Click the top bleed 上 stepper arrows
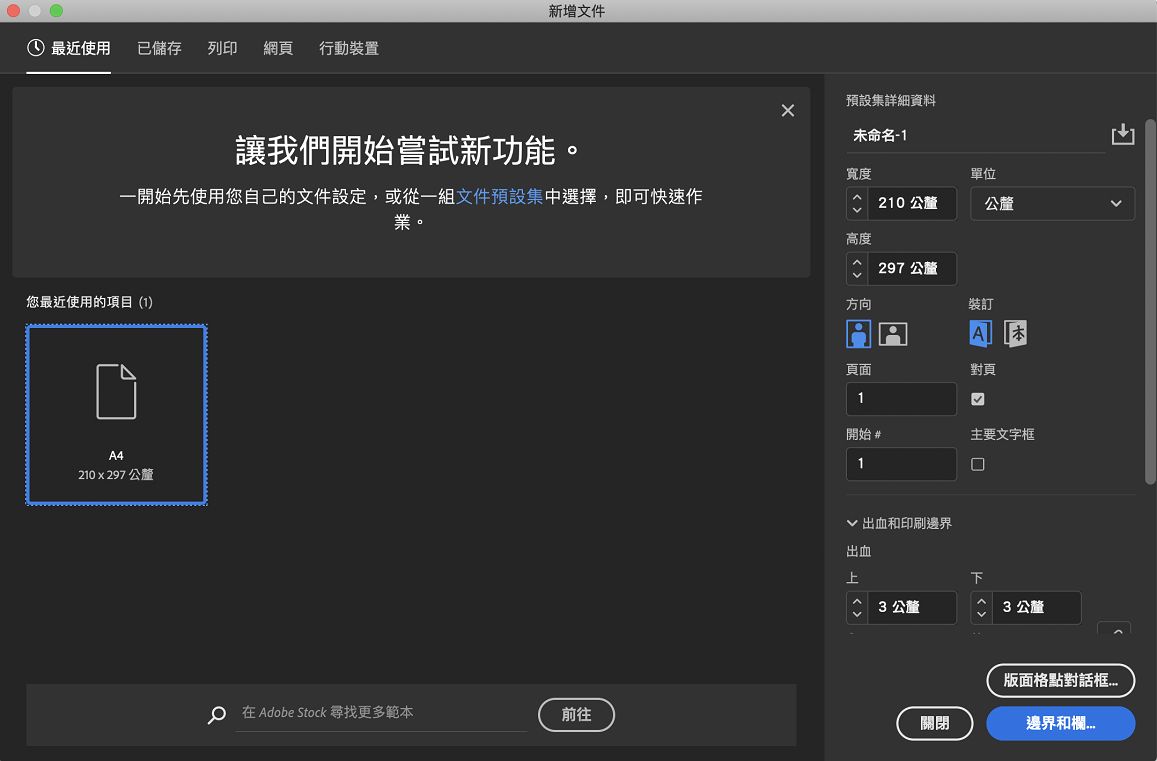The image size is (1157, 761). 857,607
